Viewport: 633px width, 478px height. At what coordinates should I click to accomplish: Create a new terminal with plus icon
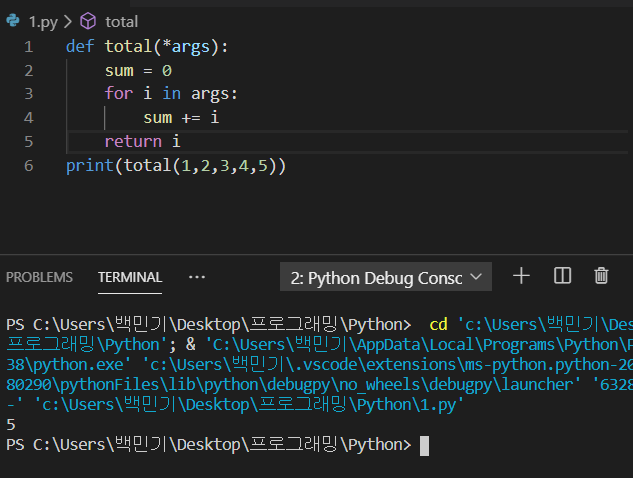click(521, 276)
